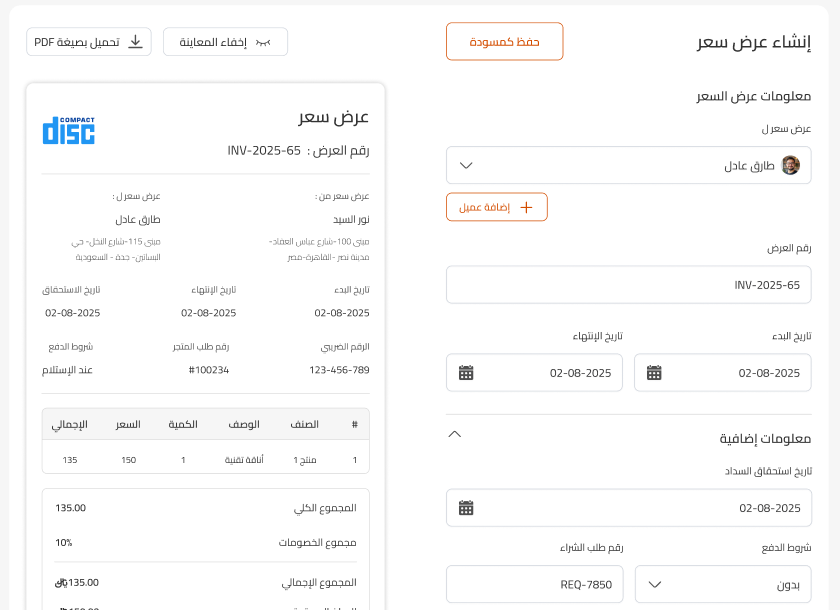The height and width of the screenshot is (610, 840).
Task: Save the quote with حفظ كمسودة
Action: point(505,41)
